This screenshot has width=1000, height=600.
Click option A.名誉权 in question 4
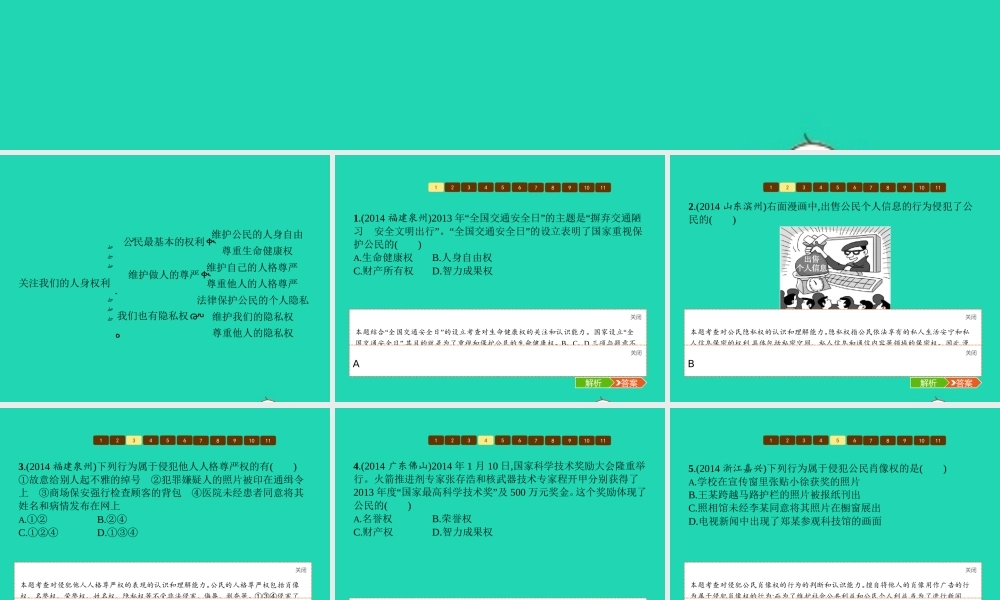[x=373, y=519]
